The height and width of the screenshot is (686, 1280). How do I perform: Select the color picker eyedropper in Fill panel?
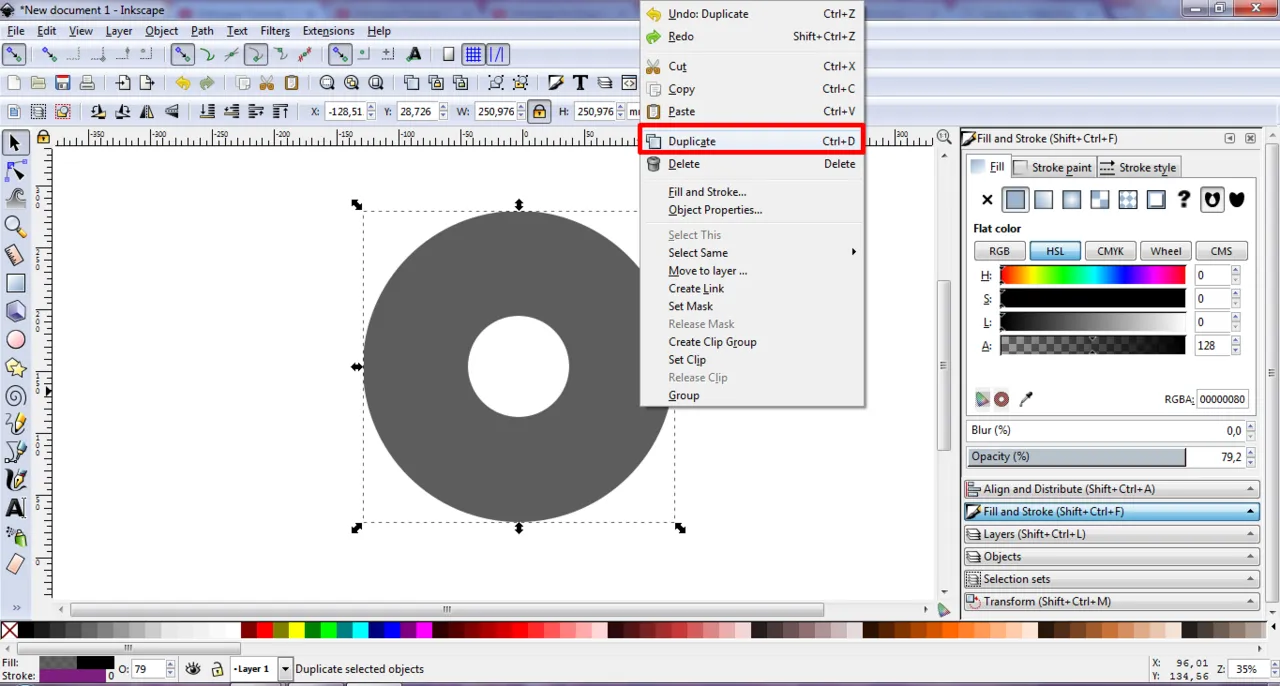1025,399
